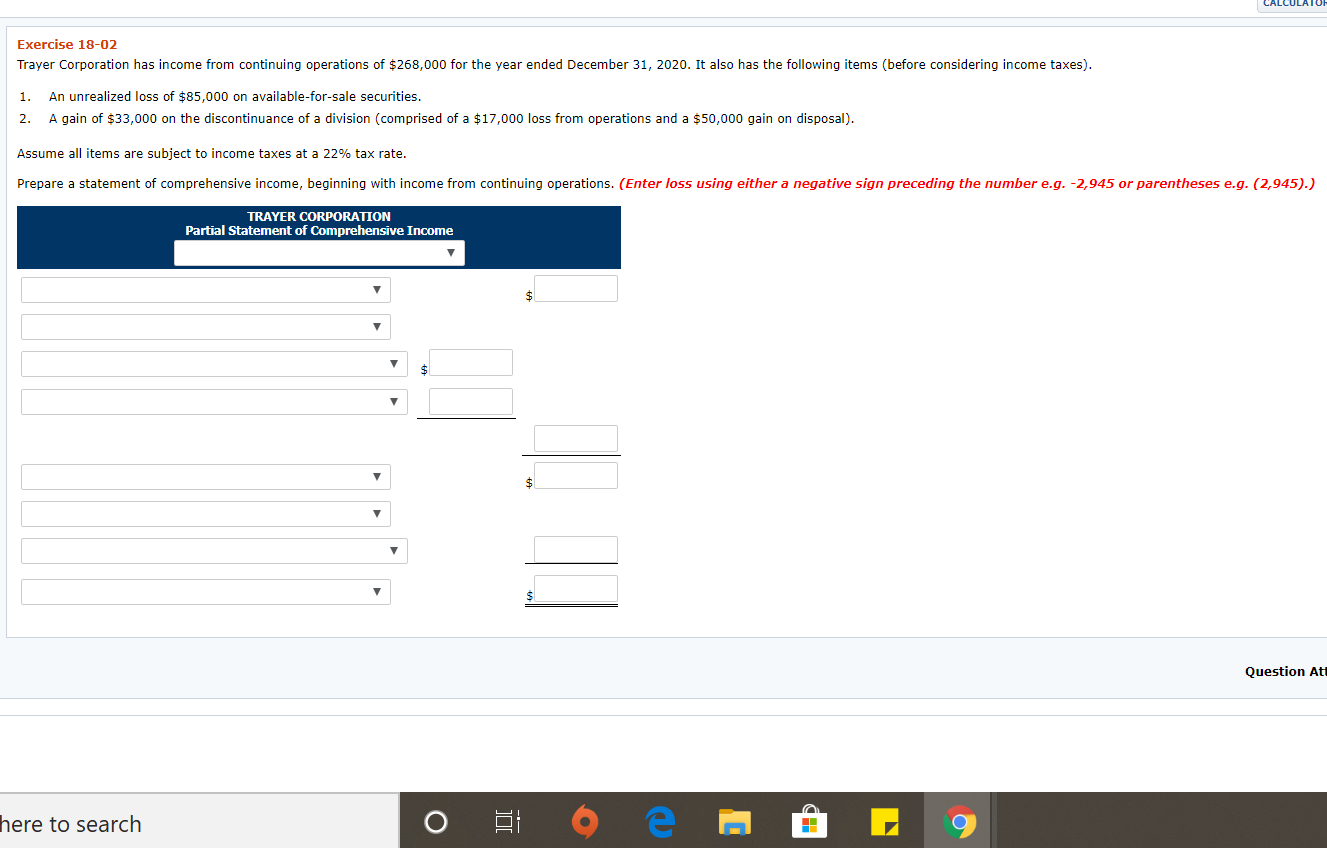Image resolution: width=1327 pixels, height=848 pixels.
Task: Expand the dropdown above the underlined subtotal field
Action: click(213, 401)
